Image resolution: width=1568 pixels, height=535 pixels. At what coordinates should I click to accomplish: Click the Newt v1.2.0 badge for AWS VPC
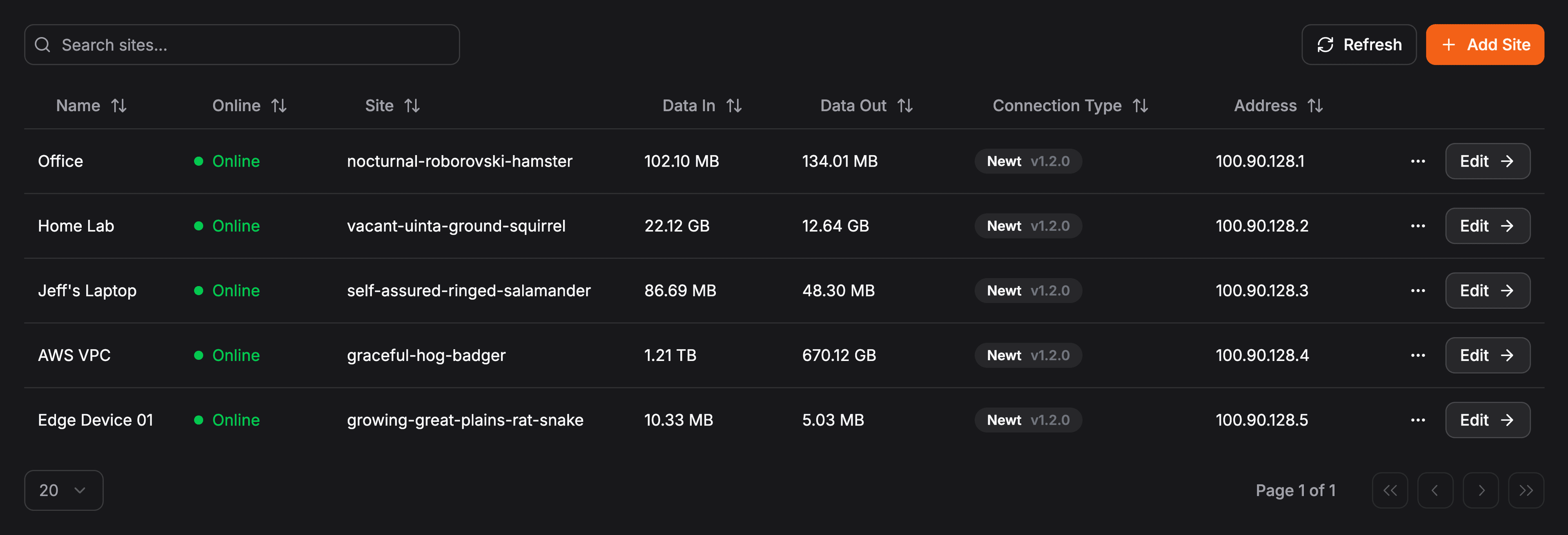click(1028, 355)
